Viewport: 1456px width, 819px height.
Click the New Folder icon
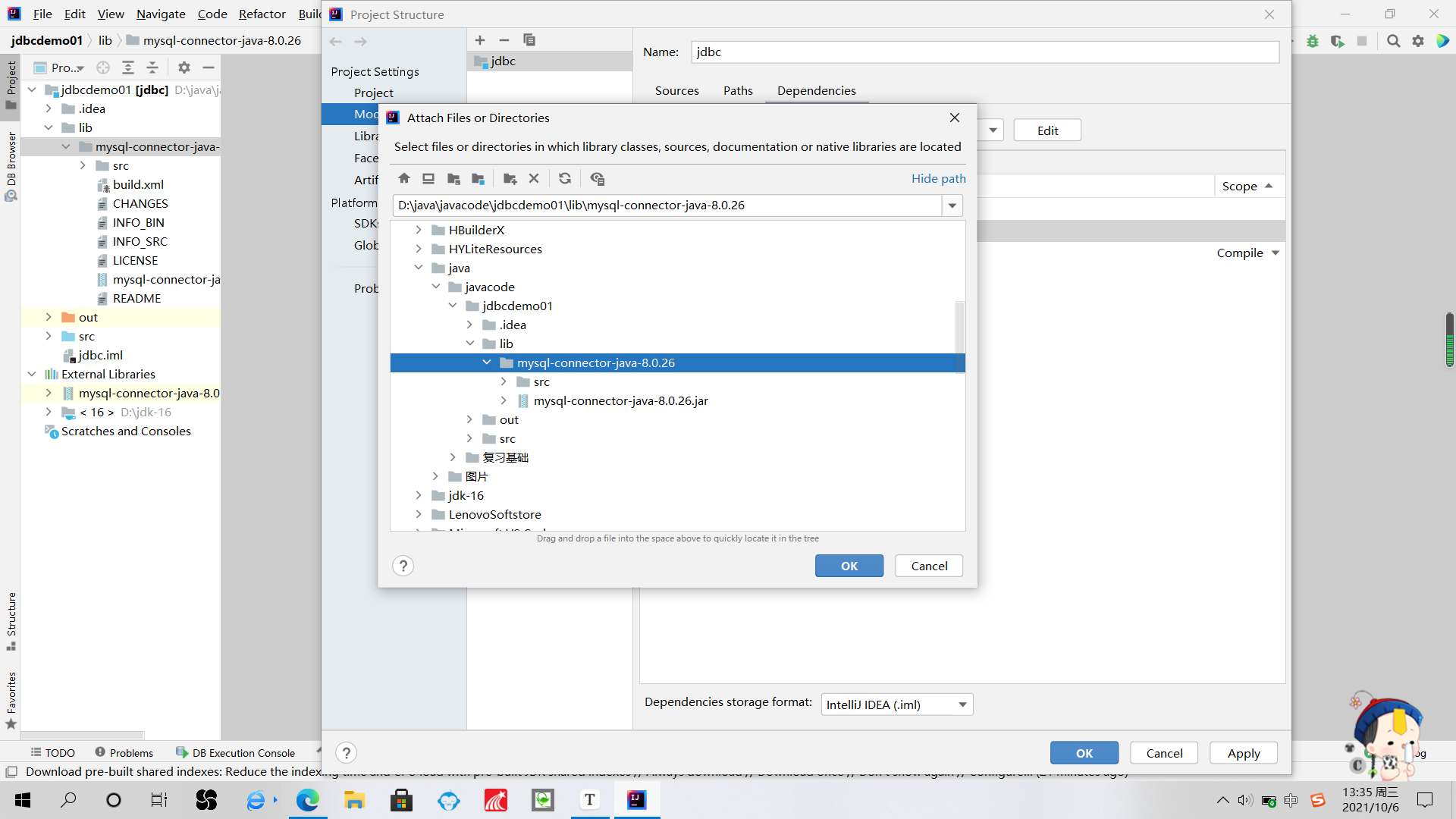[510, 179]
